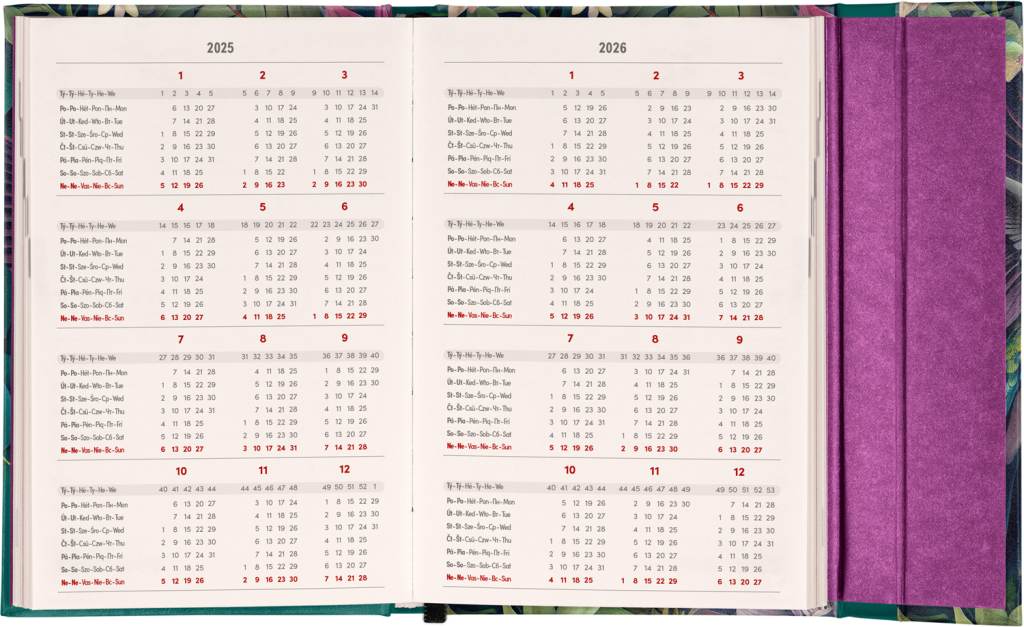Screen dimensions: 1024x627
Task: Click the 2025 year heading
Action: coord(220,48)
